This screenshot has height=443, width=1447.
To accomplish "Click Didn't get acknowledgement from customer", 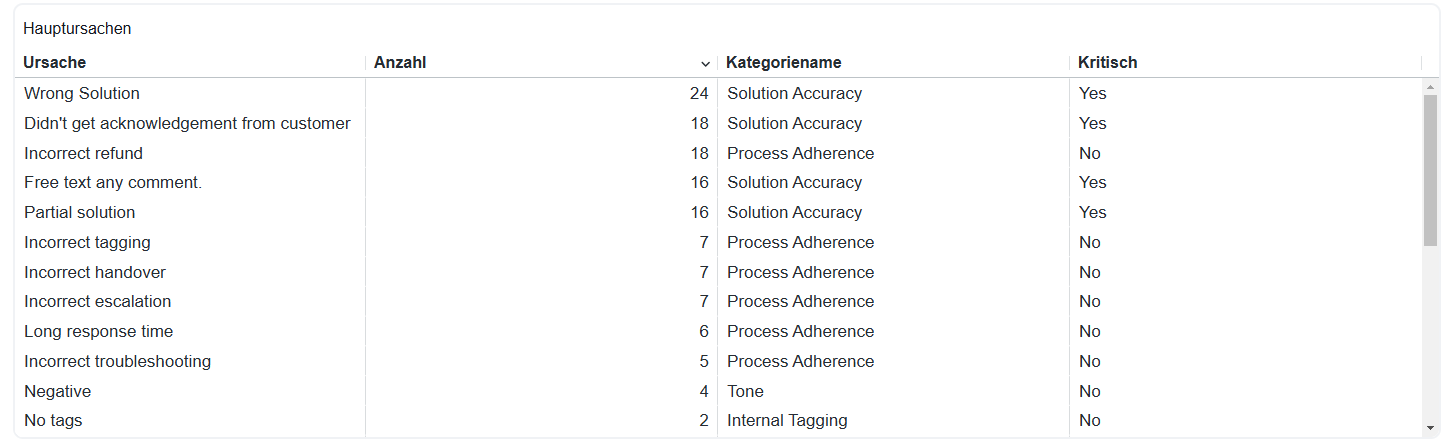I will coord(187,123).
